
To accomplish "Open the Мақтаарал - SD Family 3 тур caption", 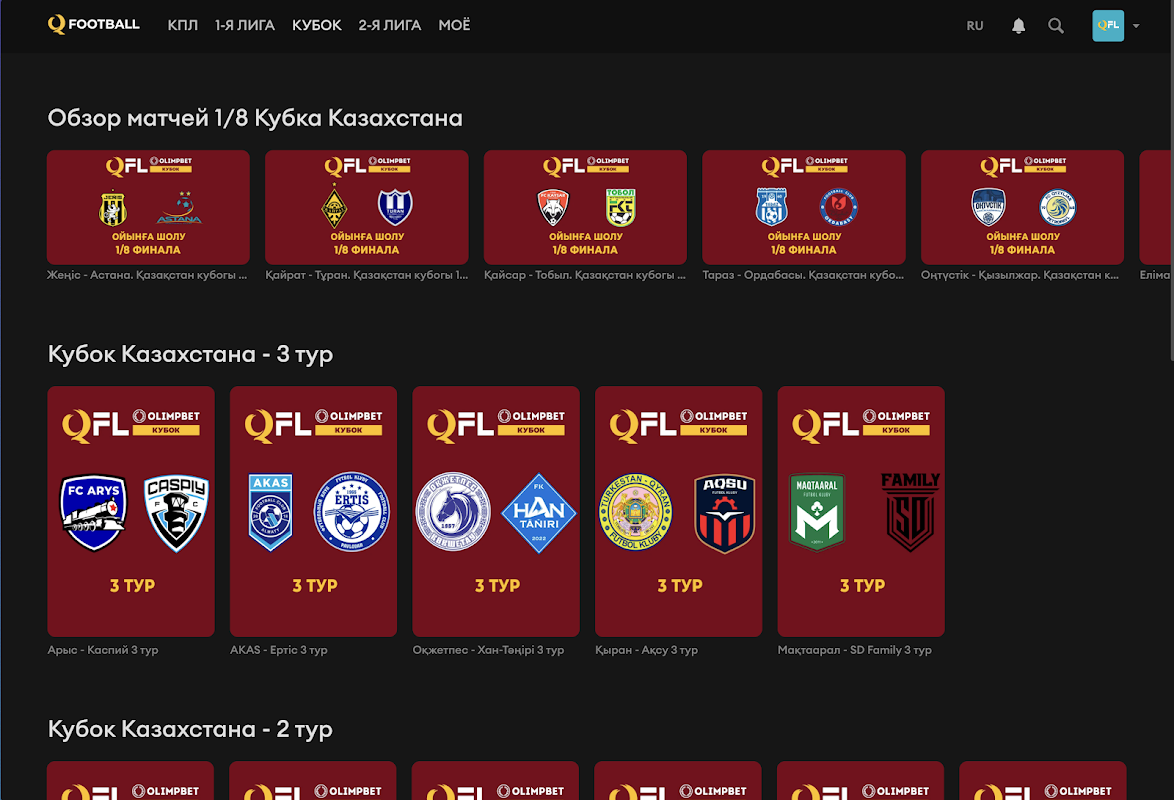I will 854,650.
